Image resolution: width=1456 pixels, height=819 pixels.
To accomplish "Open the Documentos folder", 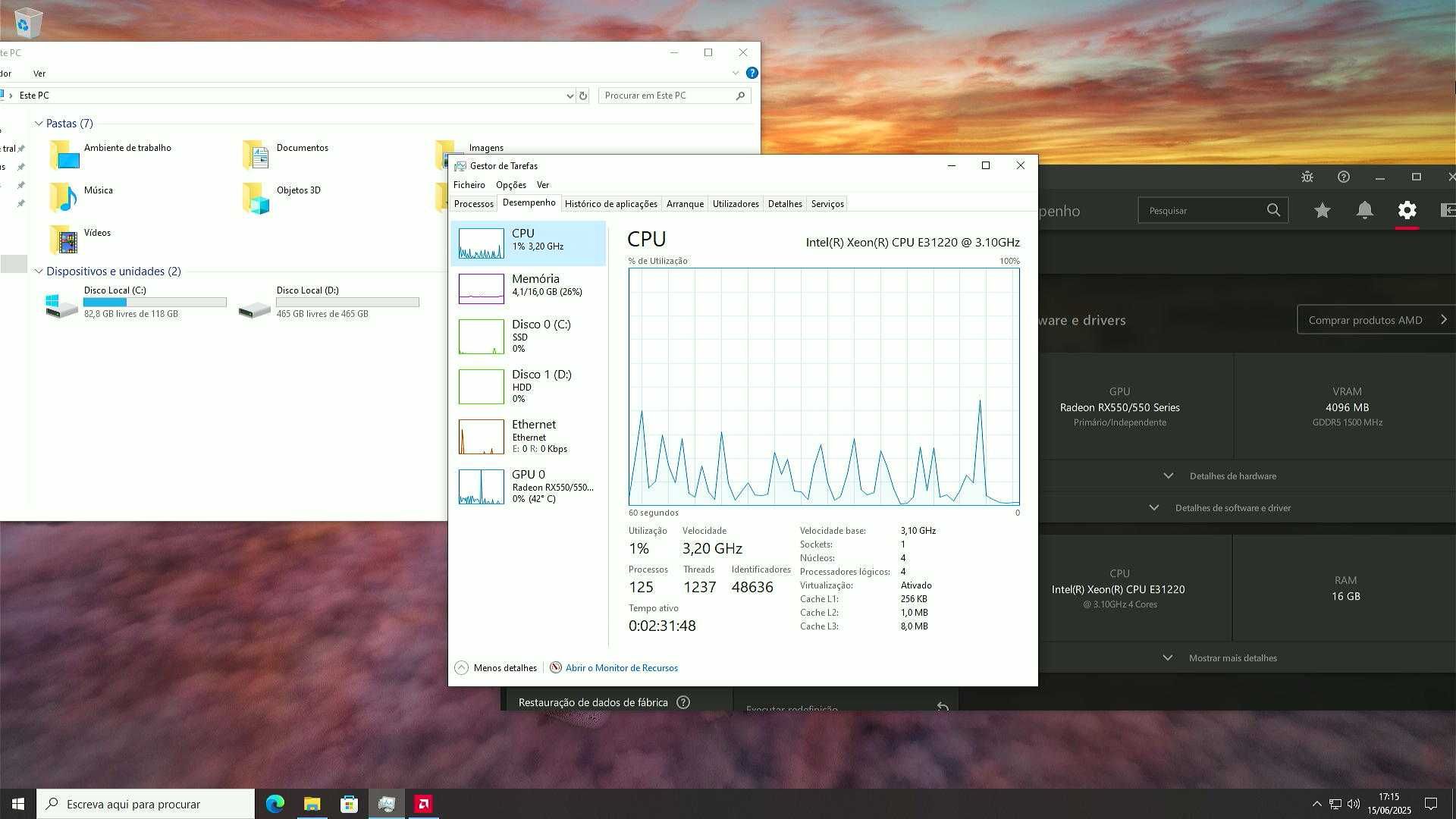I will (x=287, y=154).
